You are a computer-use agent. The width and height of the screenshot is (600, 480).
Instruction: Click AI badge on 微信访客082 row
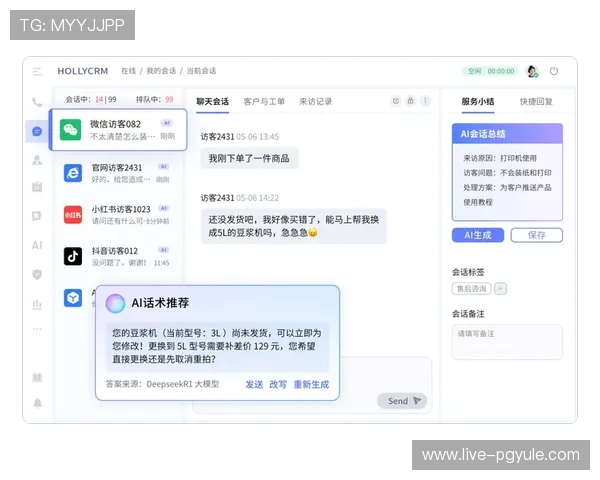click(x=166, y=123)
